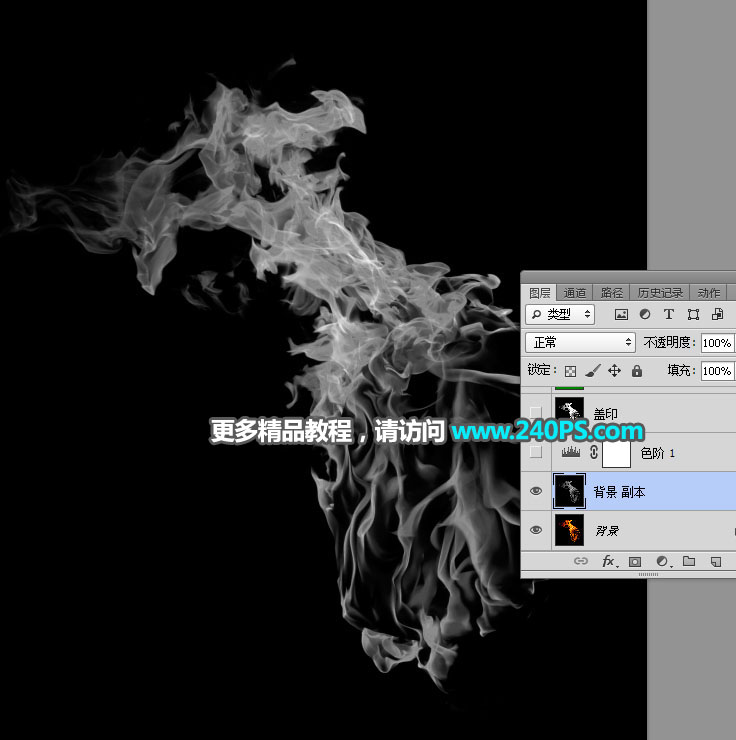The width and height of the screenshot is (736, 740).
Task: Select the white layer mask of 色阶 1
Action: tap(616, 453)
